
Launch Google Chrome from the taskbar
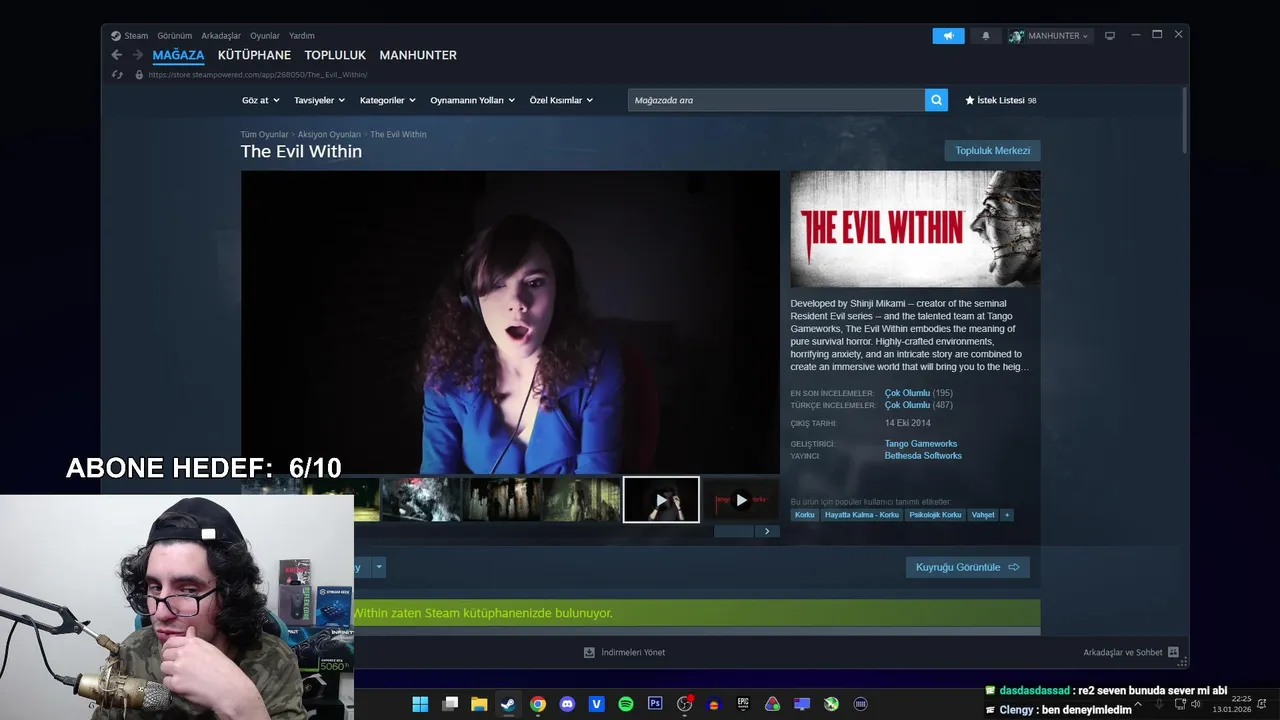click(x=538, y=704)
